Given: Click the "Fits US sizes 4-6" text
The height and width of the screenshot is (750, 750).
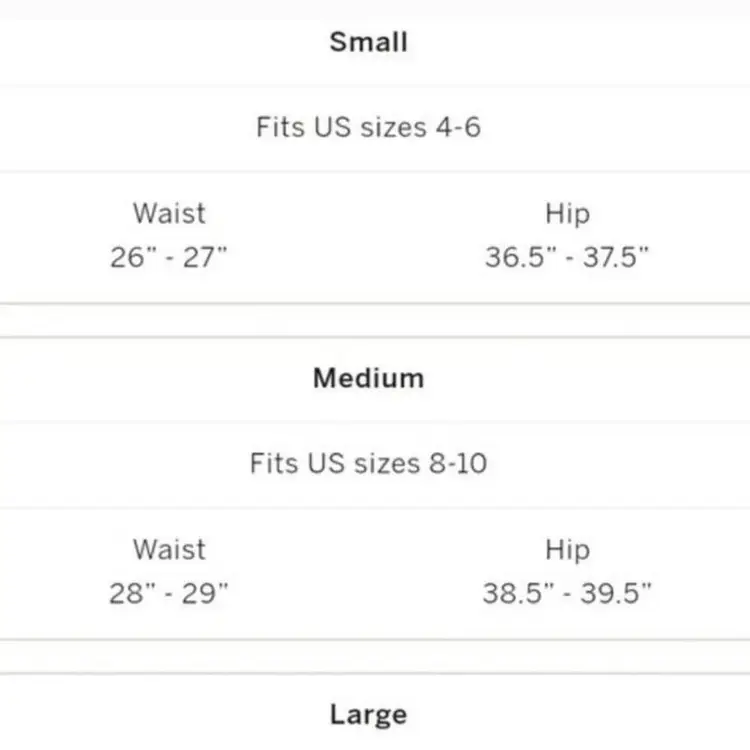Looking at the screenshot, I should tap(368, 128).
